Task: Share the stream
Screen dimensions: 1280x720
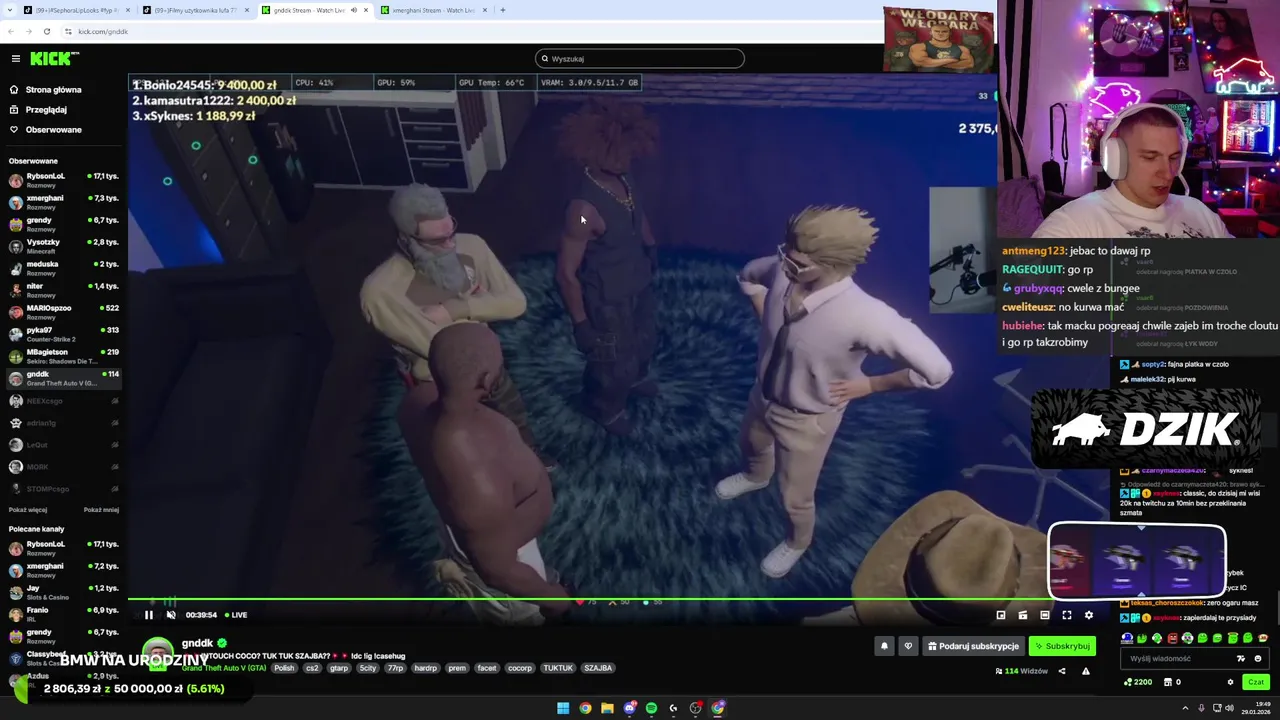Action: coord(1062,671)
